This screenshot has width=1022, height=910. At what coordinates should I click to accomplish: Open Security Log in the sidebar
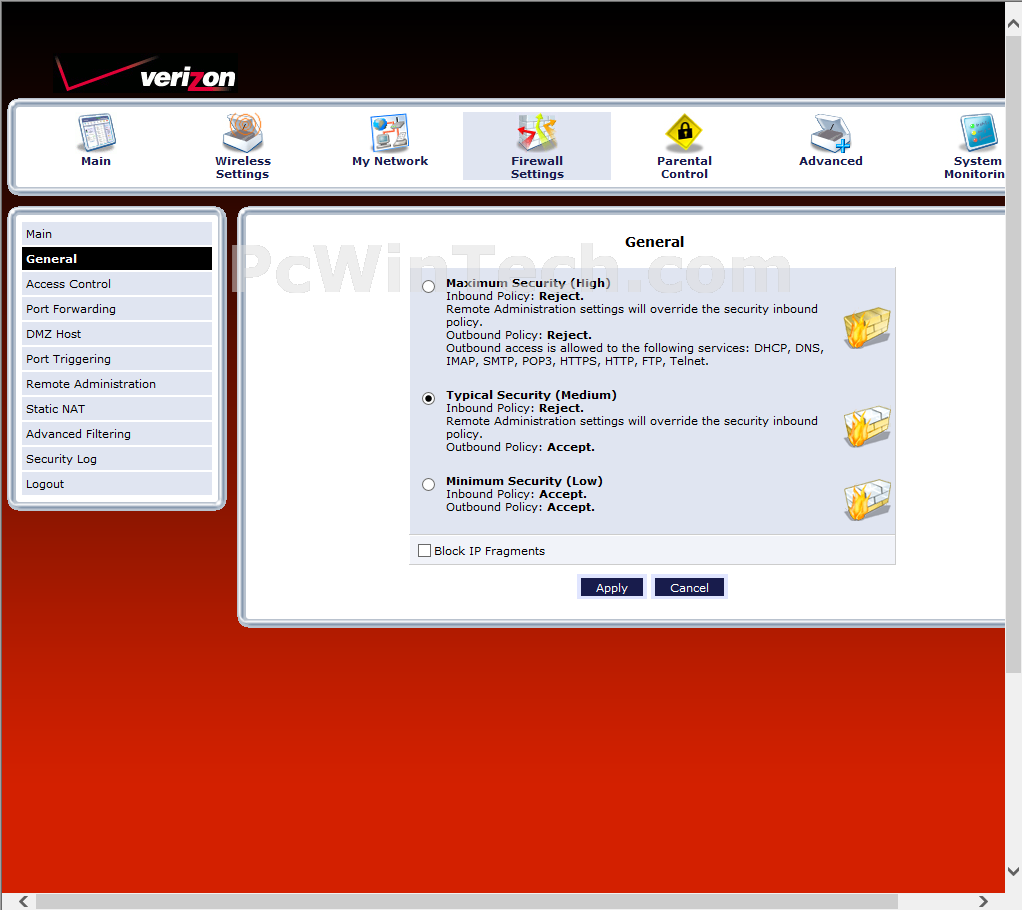tap(117, 459)
